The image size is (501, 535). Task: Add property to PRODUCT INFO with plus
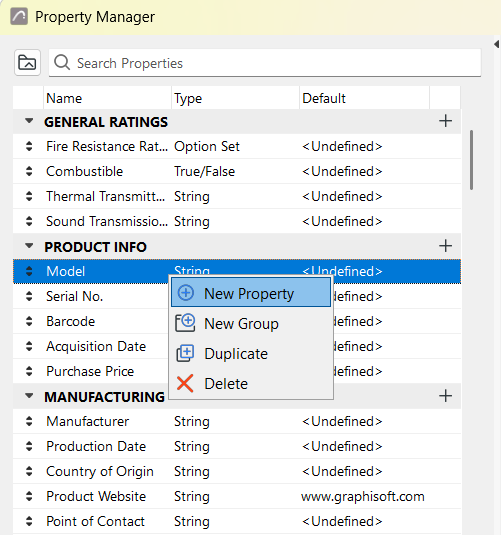pos(445,246)
